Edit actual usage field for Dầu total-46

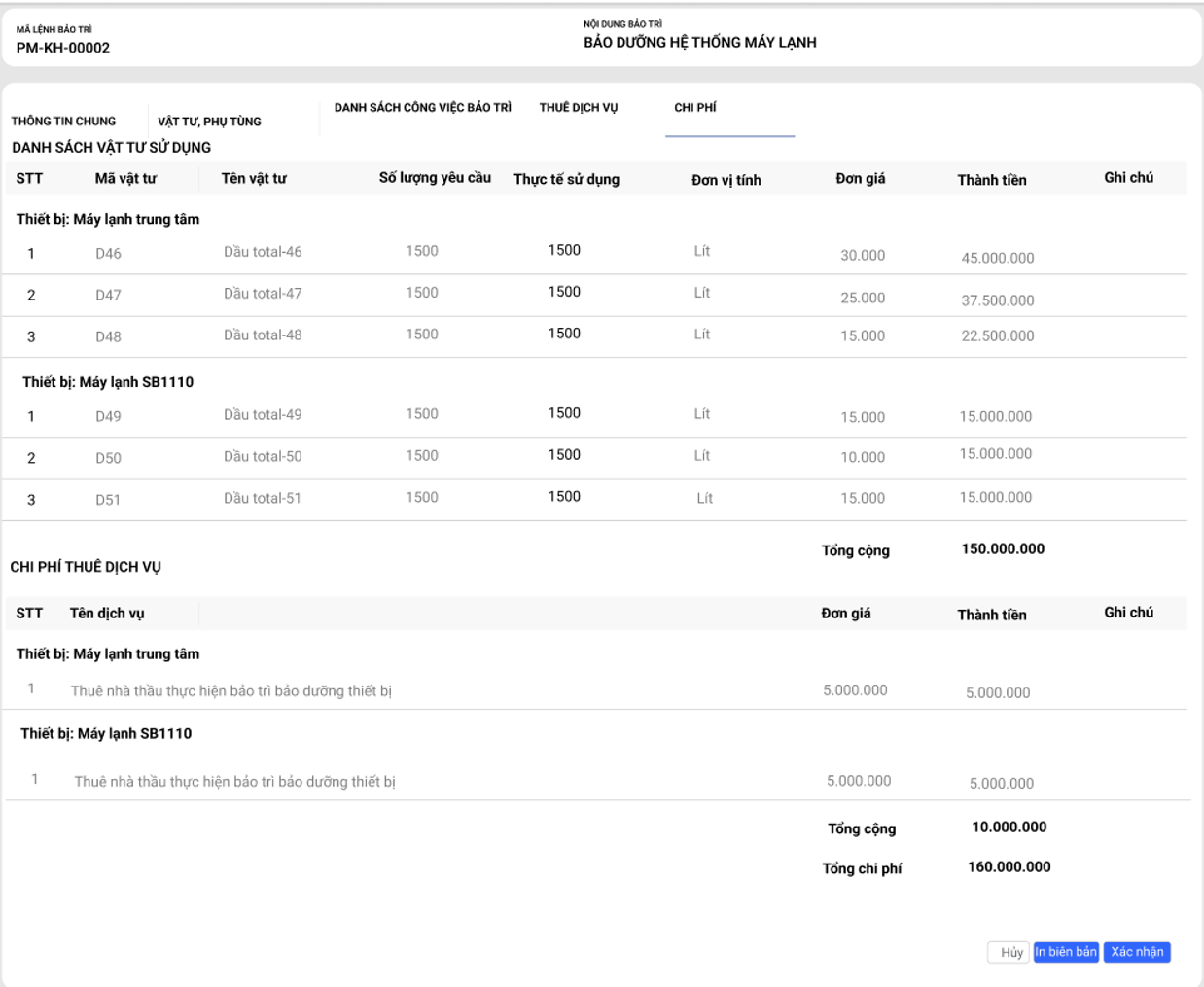[564, 251]
